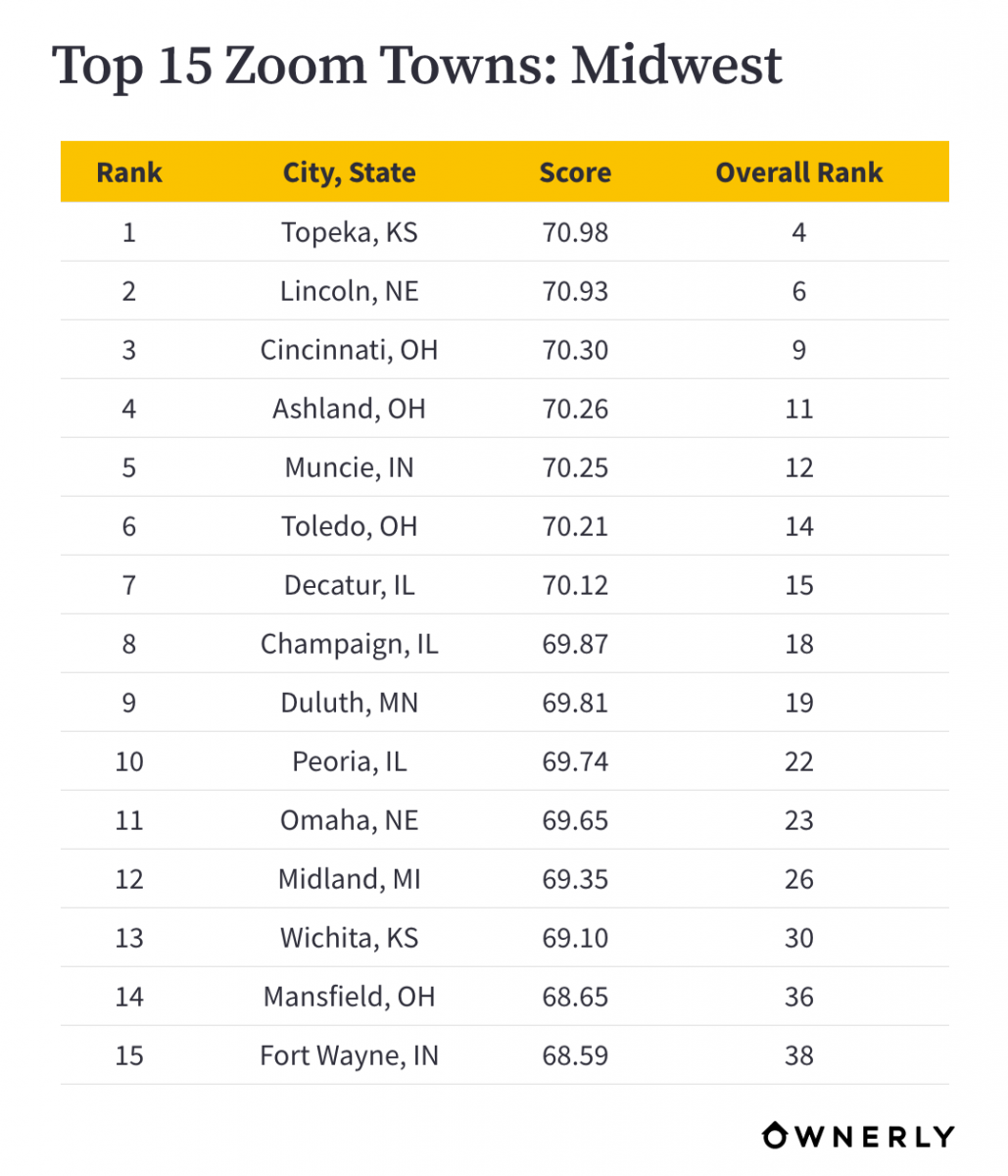This screenshot has height=1176, width=1008.
Task: Select Champaign, IL in the list
Action: pos(350,644)
